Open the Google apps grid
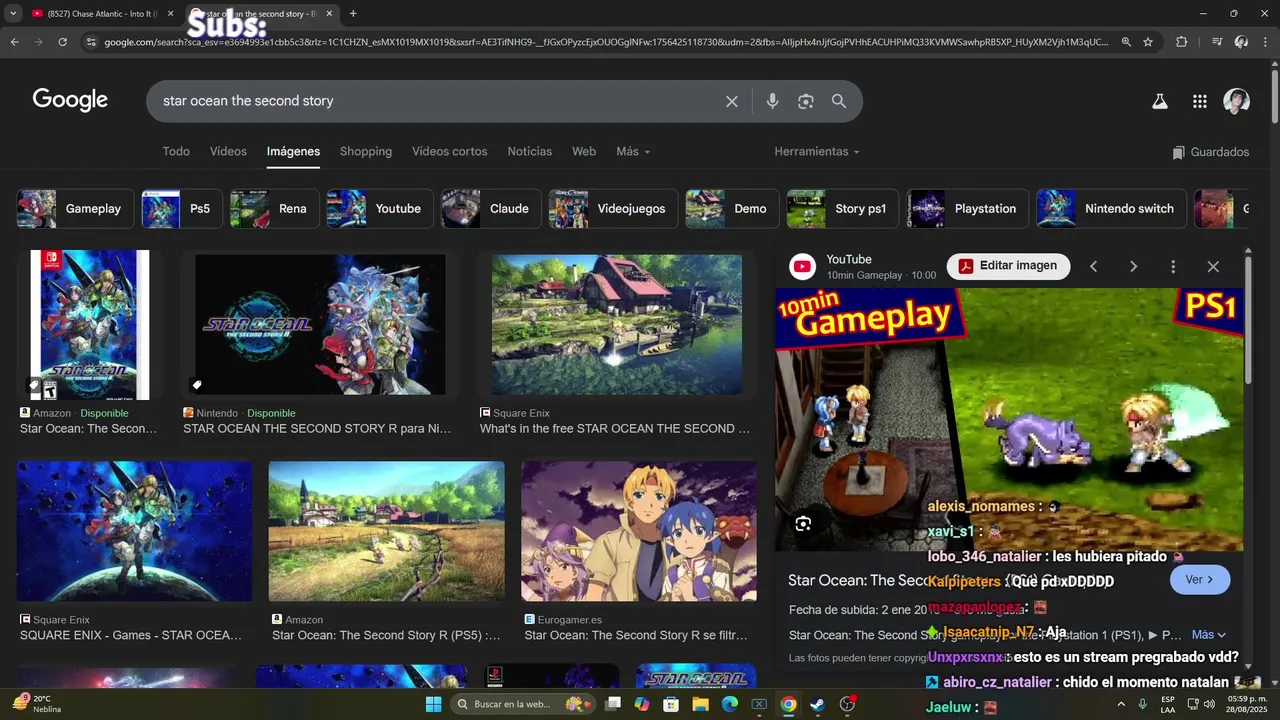1280x720 pixels. tap(1200, 101)
